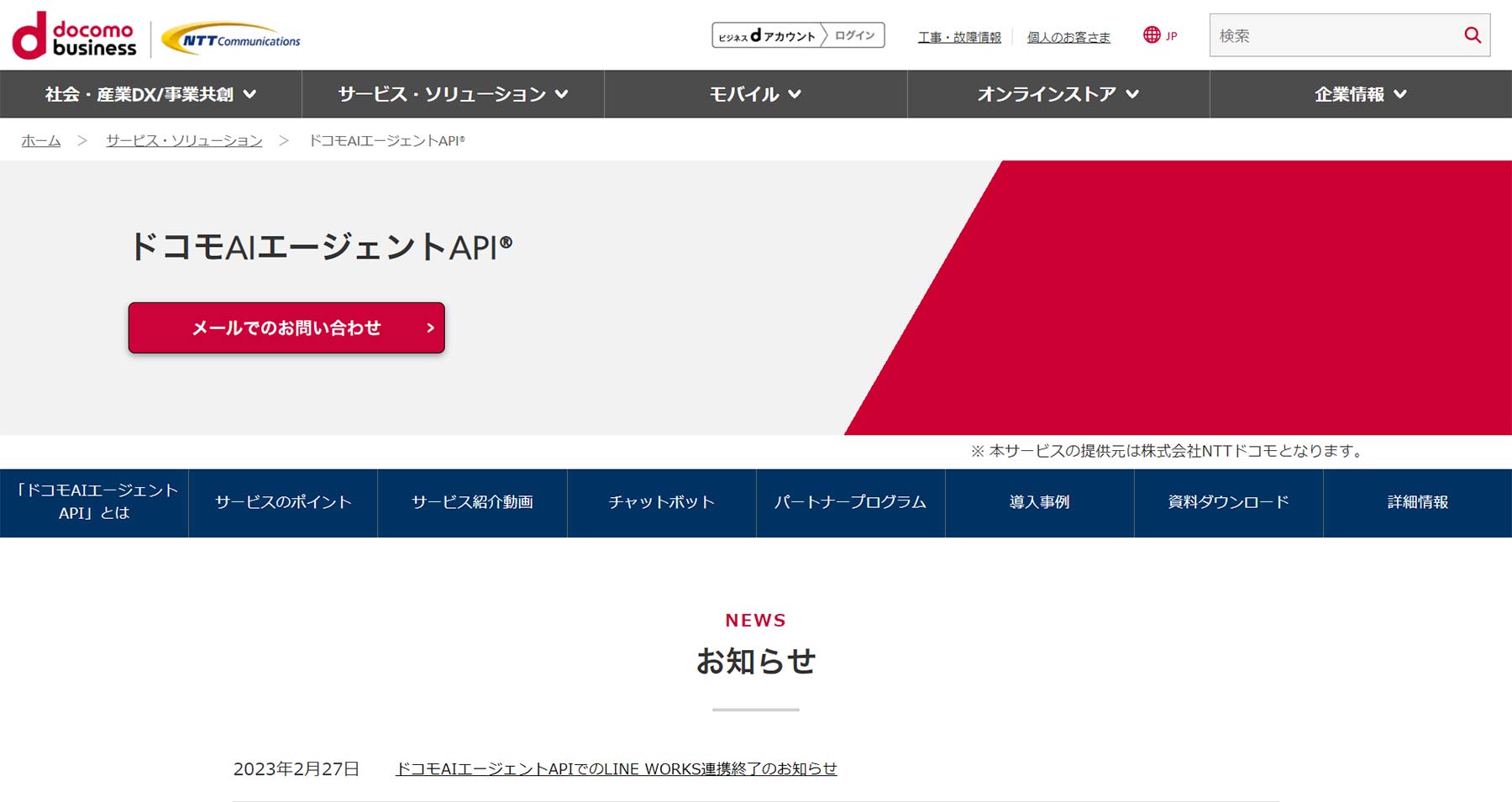Expand the 企業情報 menu
The width and height of the screenshot is (1512, 802).
pyautogui.click(x=1361, y=94)
